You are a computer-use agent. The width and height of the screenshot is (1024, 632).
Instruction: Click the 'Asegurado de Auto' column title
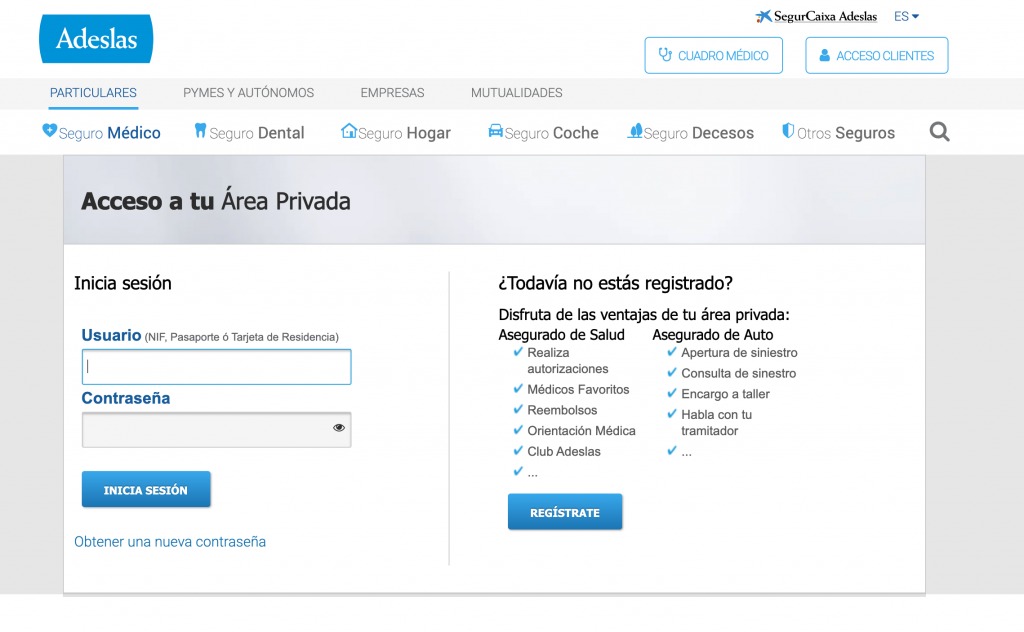point(712,335)
